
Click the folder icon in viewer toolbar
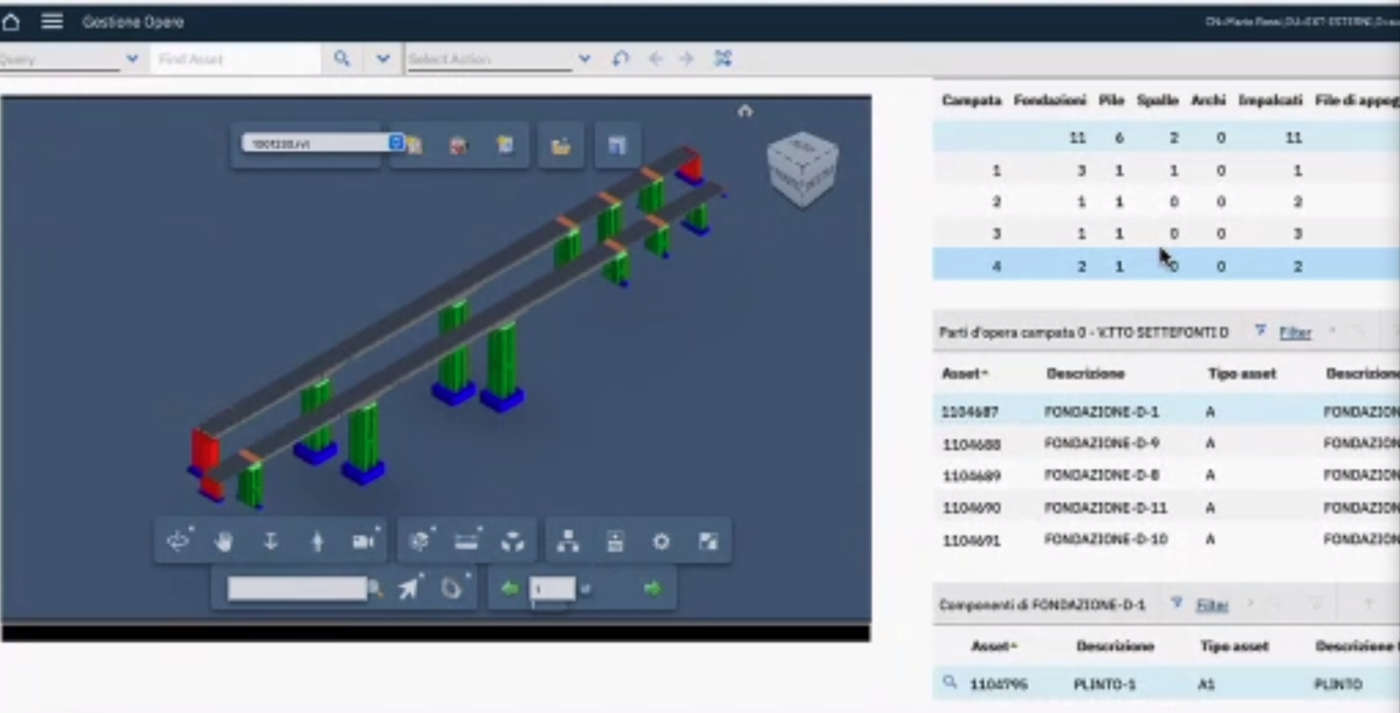click(x=561, y=146)
